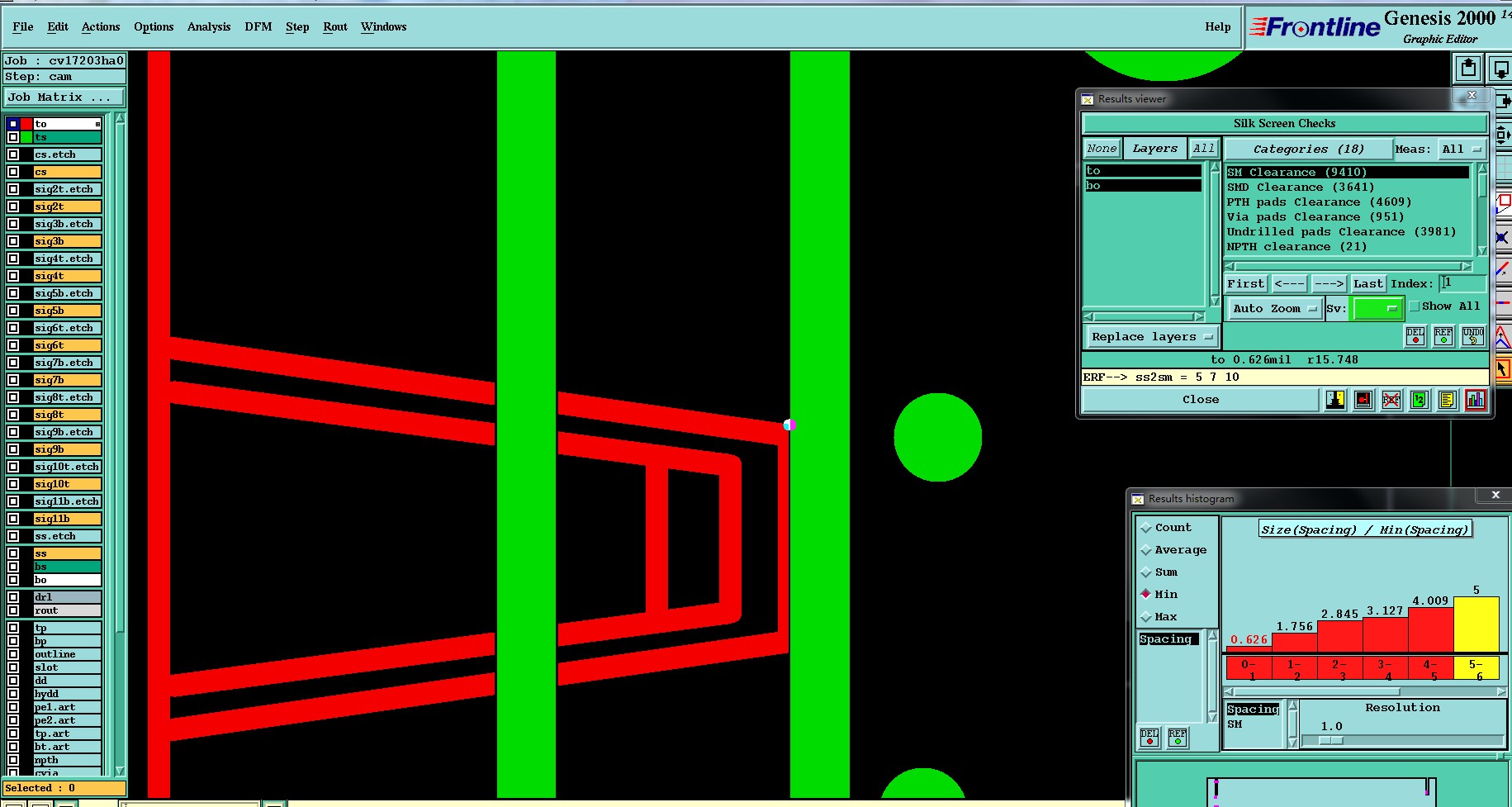Open the File menu

pos(23,26)
